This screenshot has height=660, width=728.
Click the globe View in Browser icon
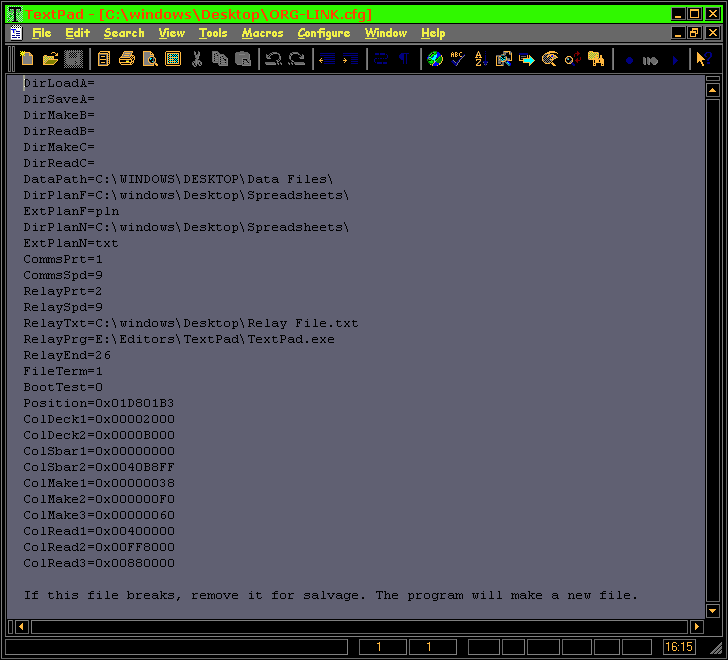click(435, 59)
